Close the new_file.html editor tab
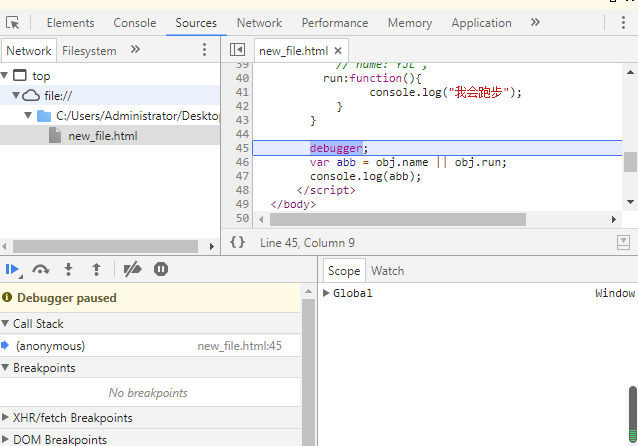The image size is (638, 446). pyautogui.click(x=338, y=51)
